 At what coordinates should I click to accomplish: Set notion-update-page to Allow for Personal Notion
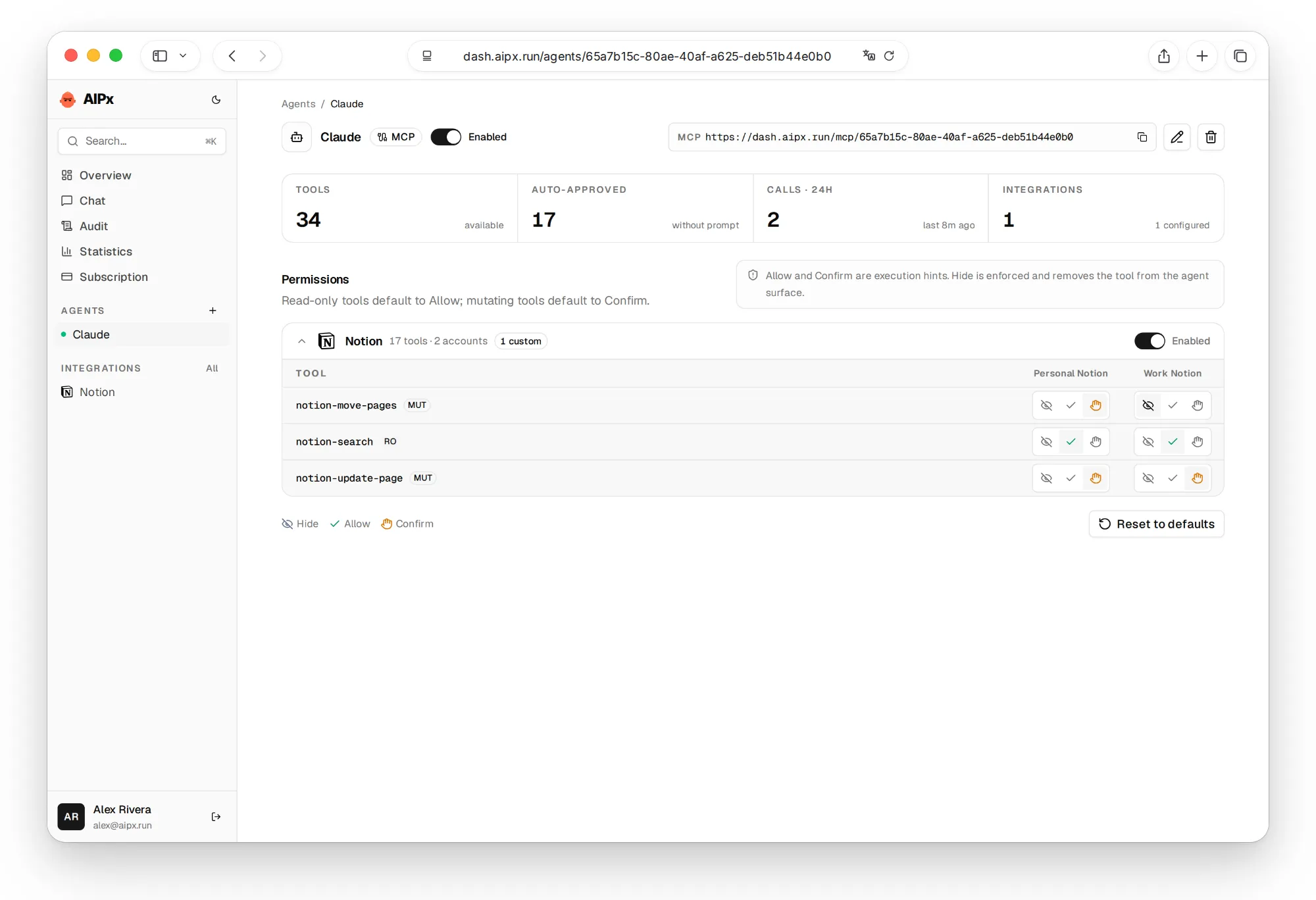tap(1071, 478)
